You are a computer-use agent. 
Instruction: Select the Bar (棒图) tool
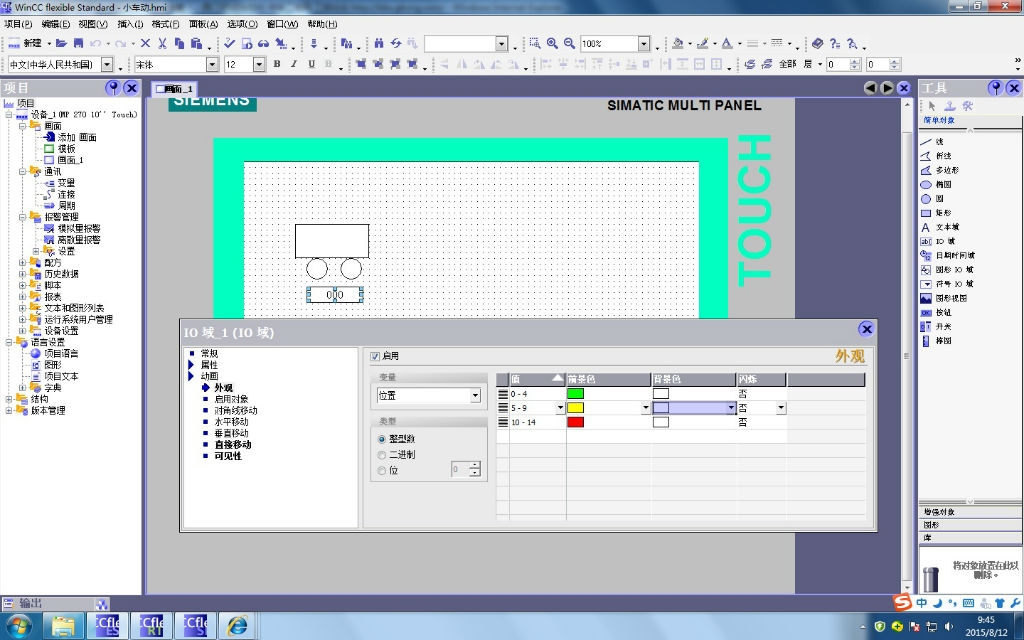point(935,341)
